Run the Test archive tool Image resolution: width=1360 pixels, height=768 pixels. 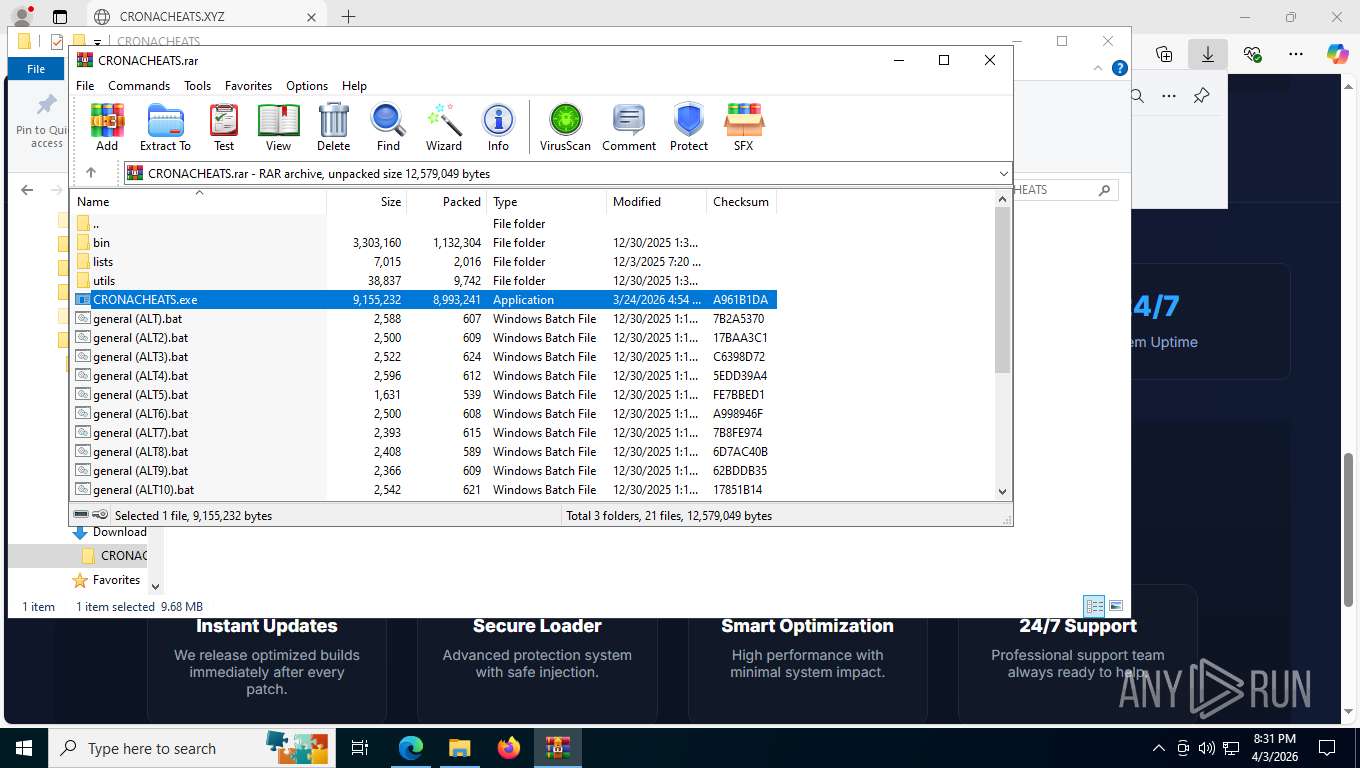click(x=224, y=127)
